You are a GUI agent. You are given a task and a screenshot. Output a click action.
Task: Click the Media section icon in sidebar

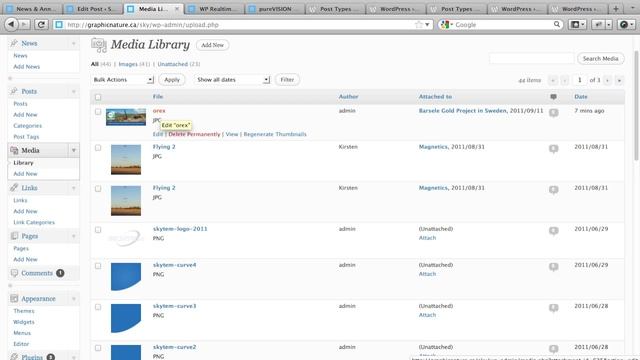coord(14,150)
